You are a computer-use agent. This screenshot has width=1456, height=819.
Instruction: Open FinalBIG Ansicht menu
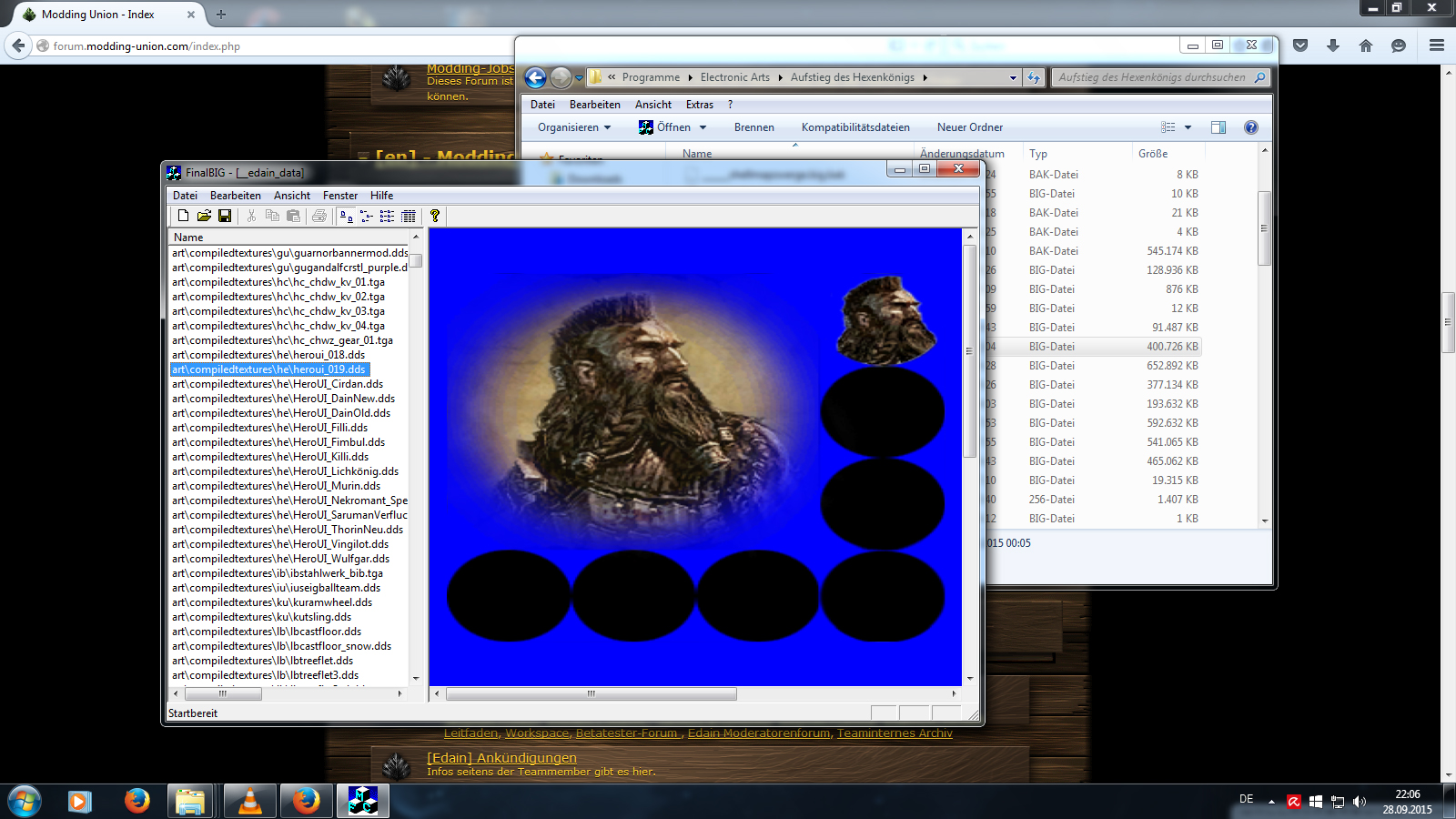[x=292, y=196]
